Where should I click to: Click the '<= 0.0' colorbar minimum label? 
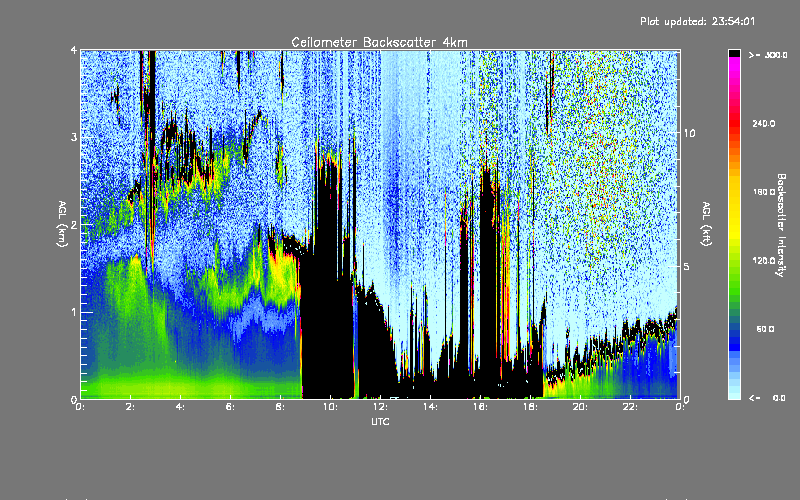click(x=768, y=397)
